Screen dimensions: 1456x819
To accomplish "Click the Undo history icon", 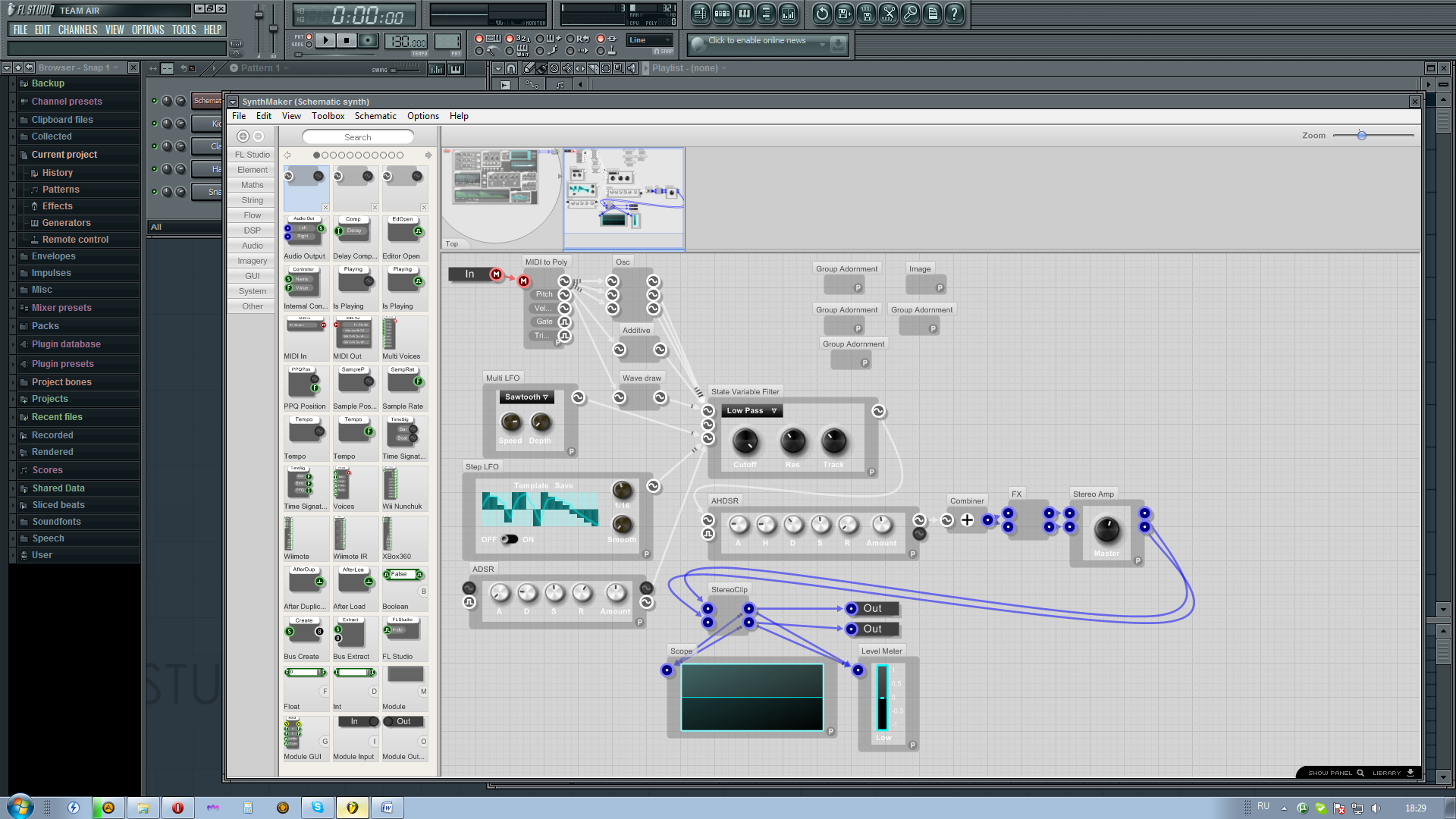I will 822,13.
